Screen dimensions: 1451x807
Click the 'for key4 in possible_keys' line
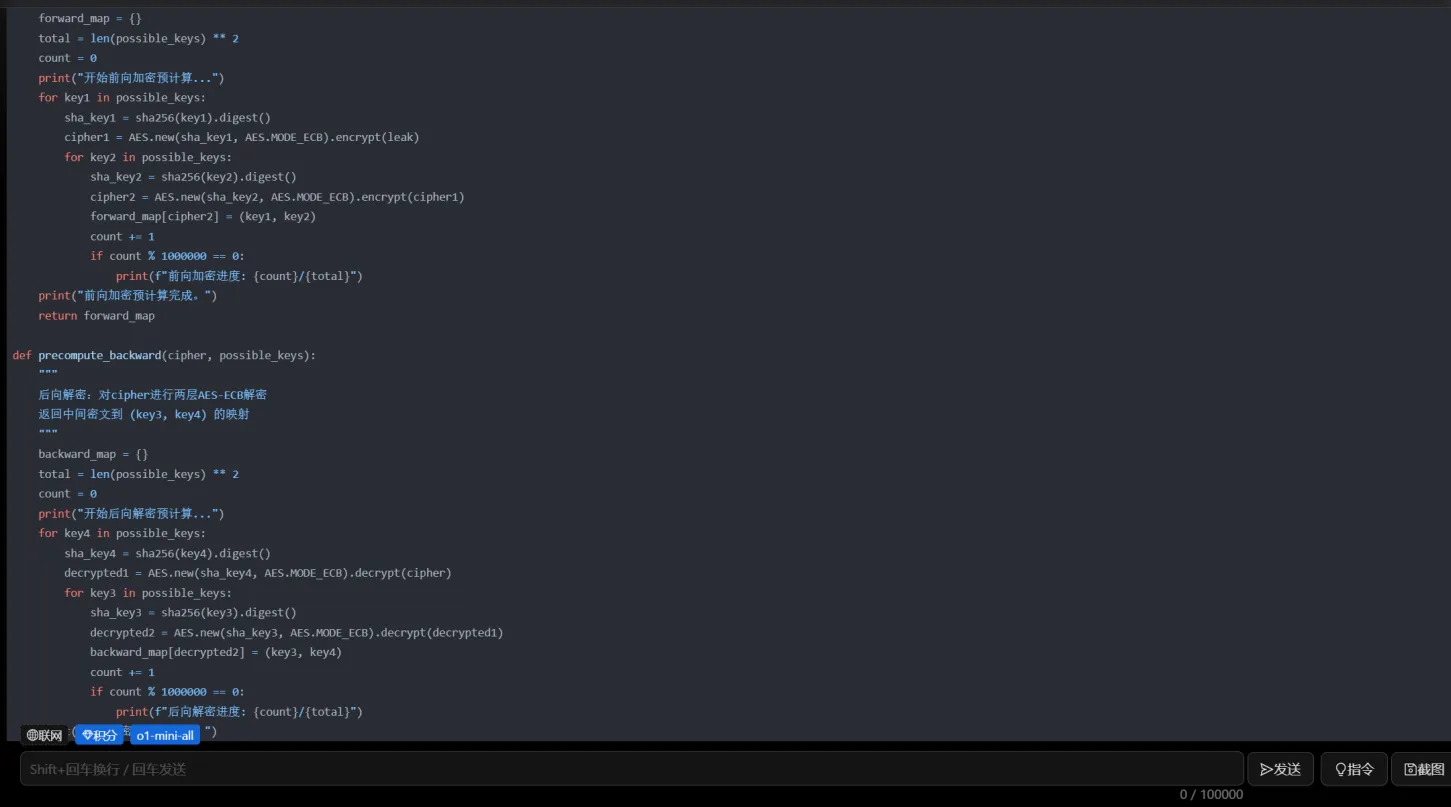pos(122,533)
